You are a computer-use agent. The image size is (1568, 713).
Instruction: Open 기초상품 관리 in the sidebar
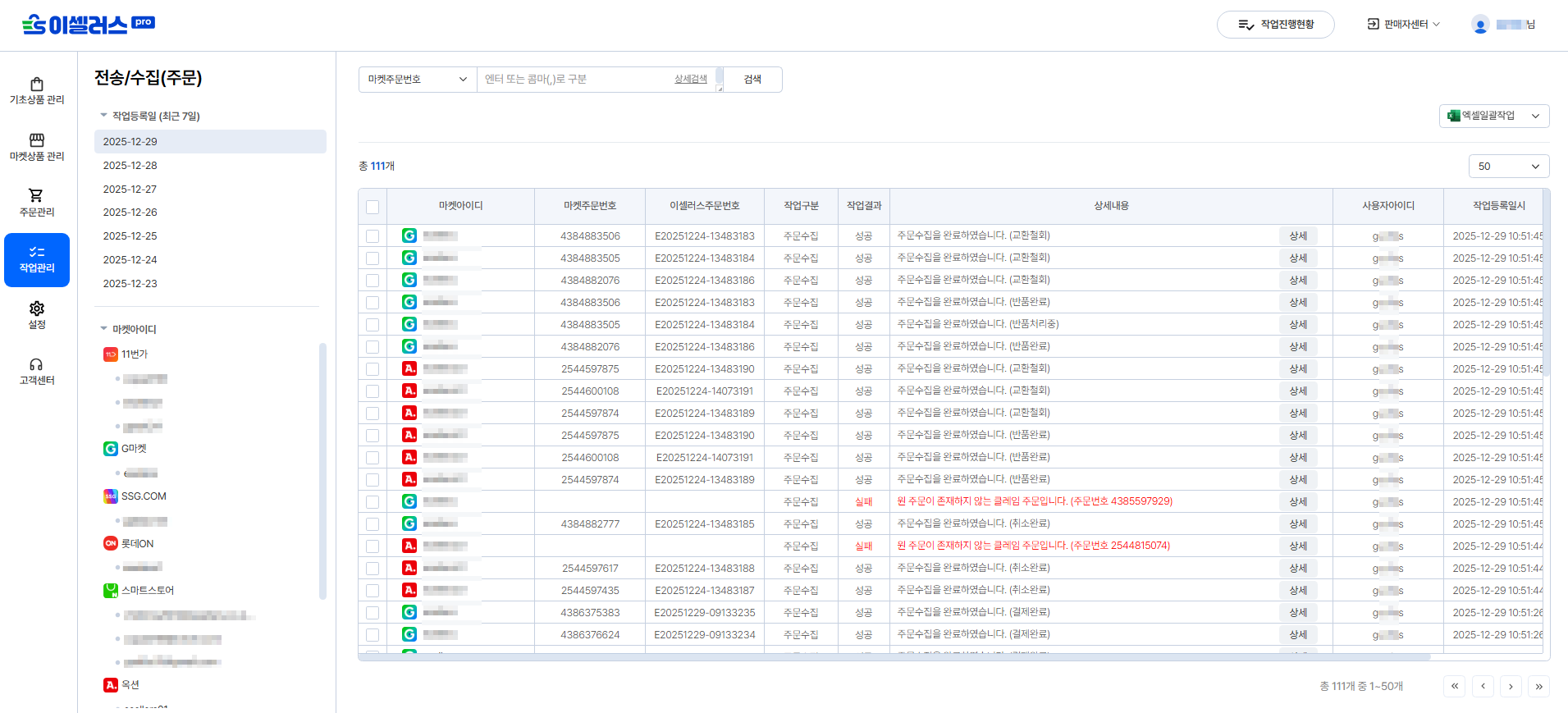37,91
